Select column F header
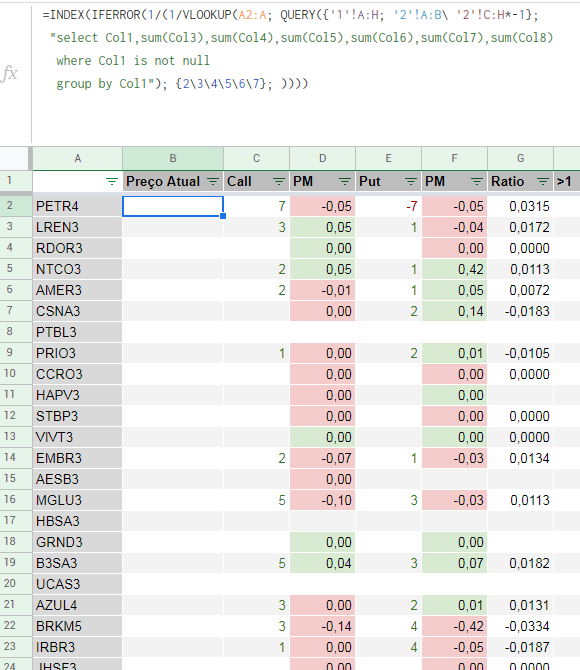Image resolution: width=580 pixels, height=670 pixels. coord(454,159)
